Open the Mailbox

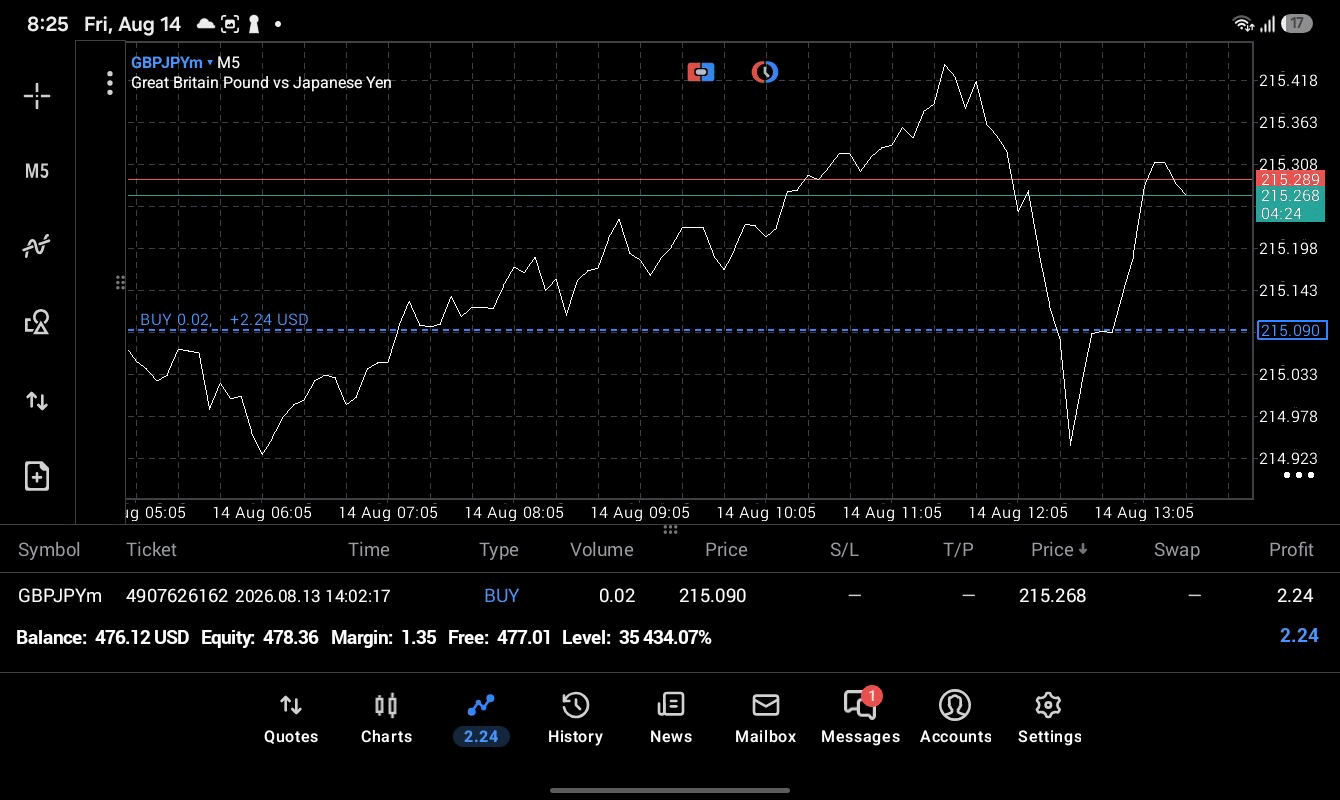[x=765, y=719]
